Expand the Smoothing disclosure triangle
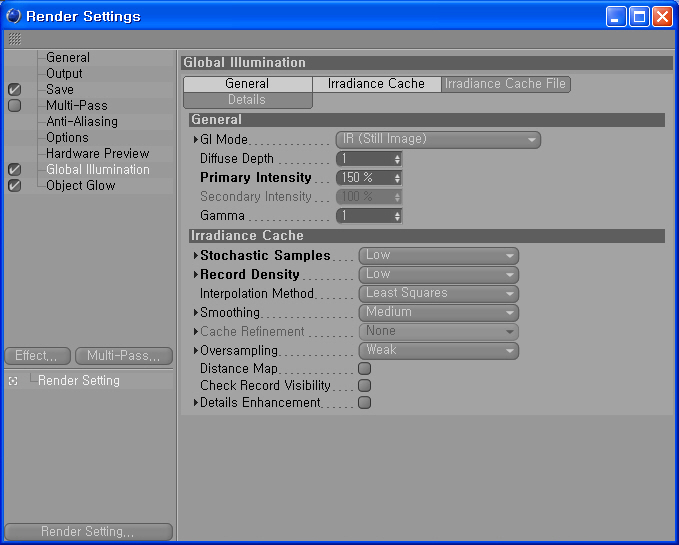679x545 pixels. 196,313
